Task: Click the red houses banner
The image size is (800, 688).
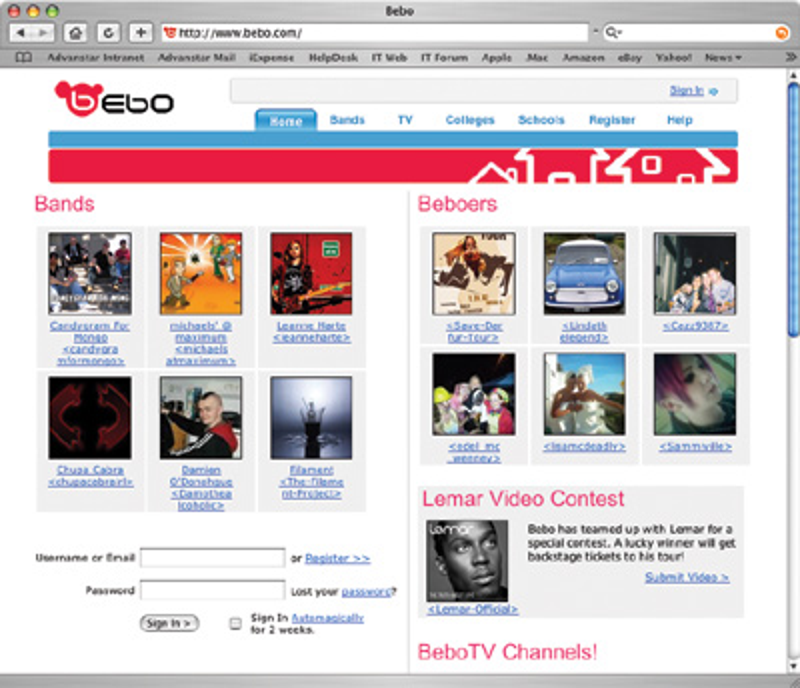Action: coord(393,166)
